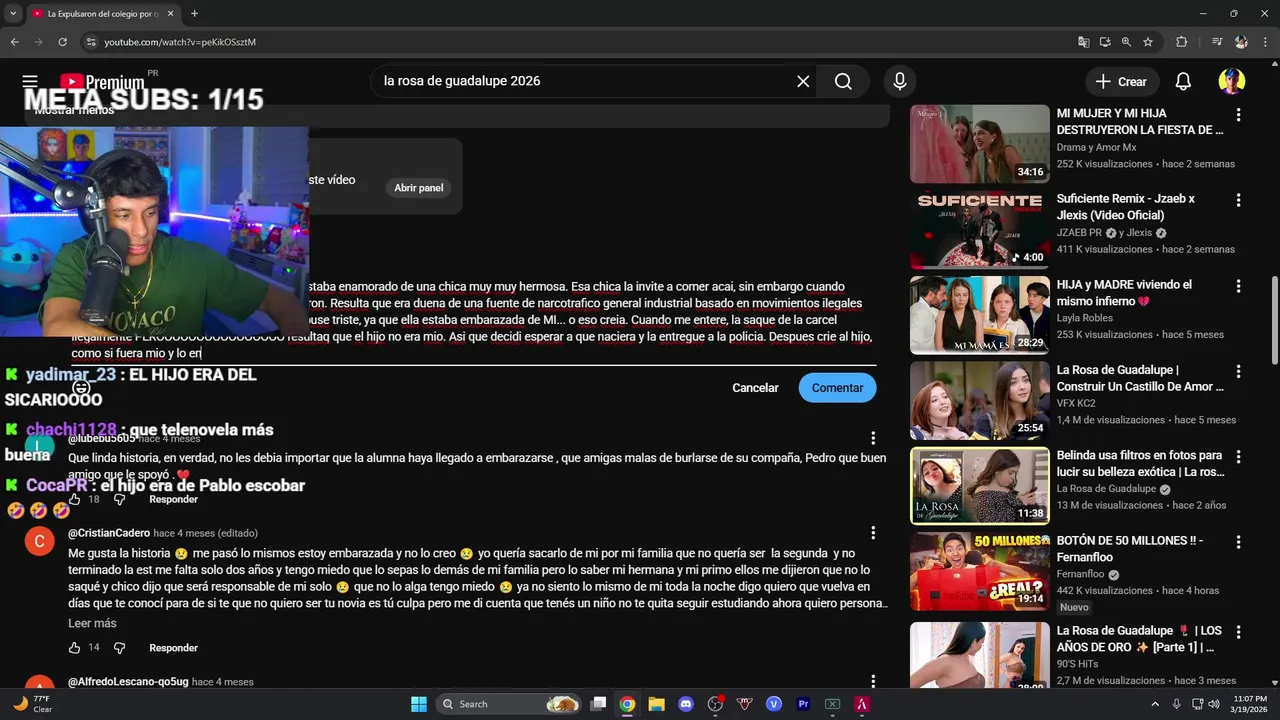Dislike the comment from @lubebu5605

[x=119, y=499]
